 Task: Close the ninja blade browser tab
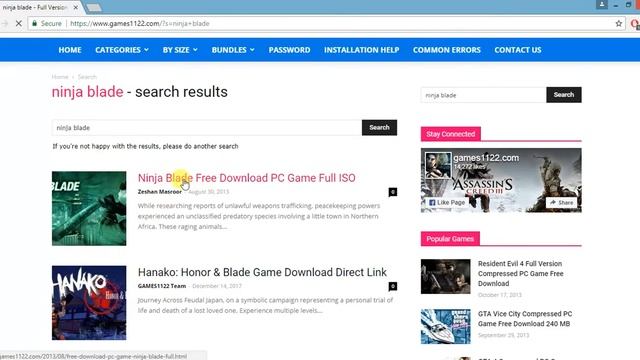(76, 7)
